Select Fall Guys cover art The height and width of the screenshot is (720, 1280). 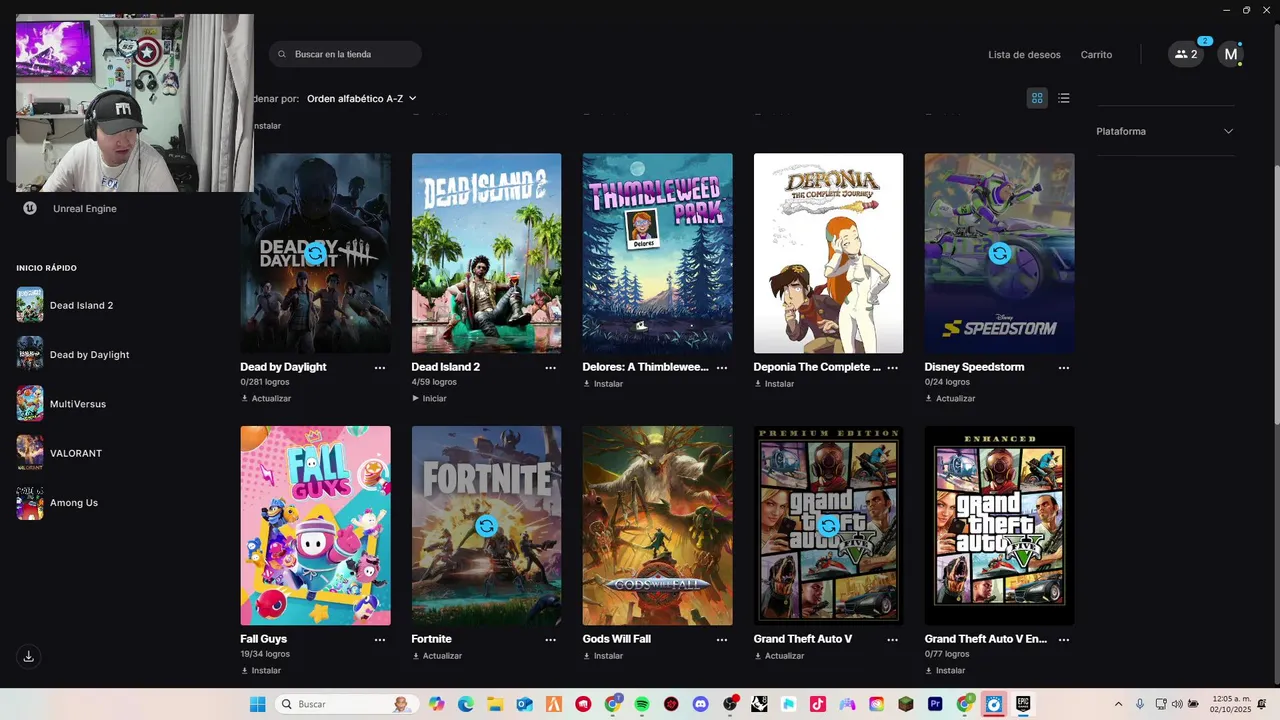(x=315, y=525)
